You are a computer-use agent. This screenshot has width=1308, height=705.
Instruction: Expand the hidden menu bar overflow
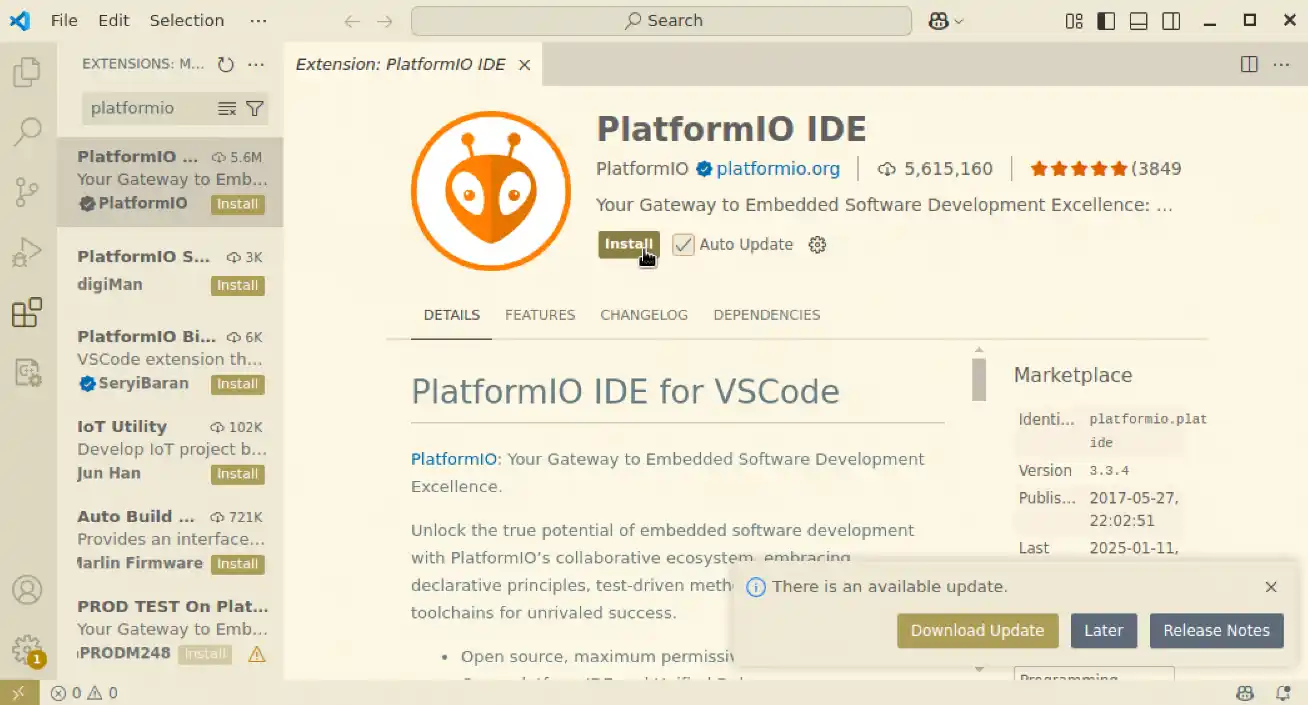coord(258,21)
